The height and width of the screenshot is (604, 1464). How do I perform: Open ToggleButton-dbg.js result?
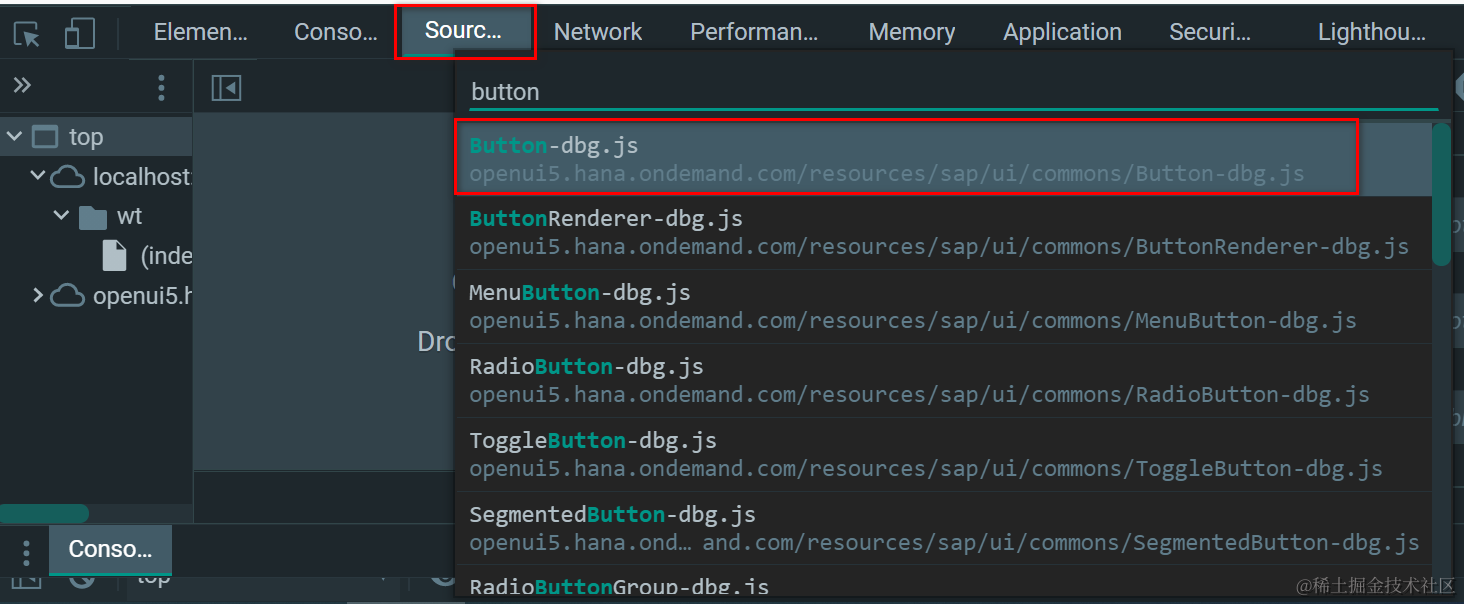click(x=943, y=454)
